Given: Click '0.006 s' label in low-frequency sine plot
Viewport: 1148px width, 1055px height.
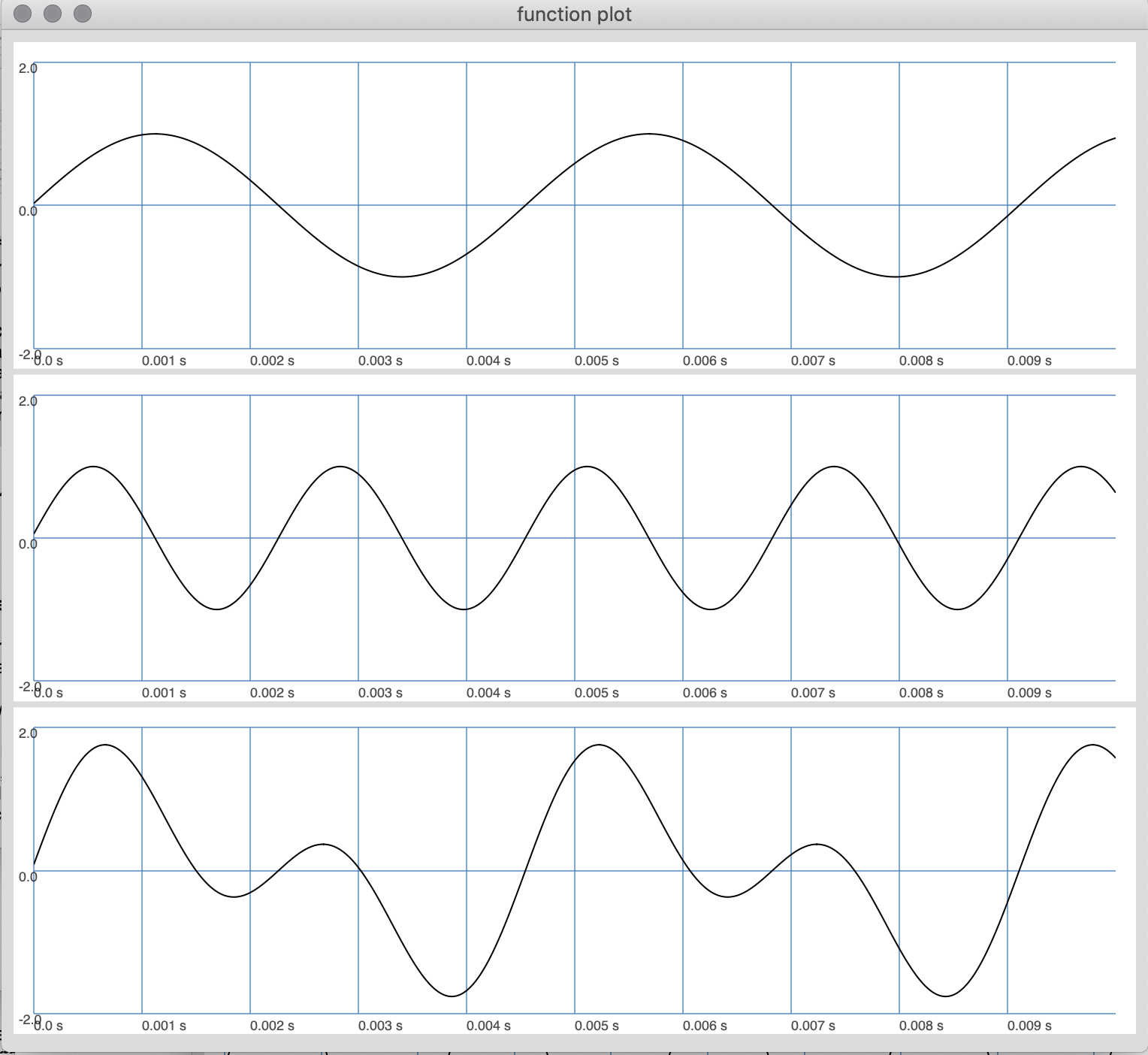Looking at the screenshot, I should coord(705,361).
